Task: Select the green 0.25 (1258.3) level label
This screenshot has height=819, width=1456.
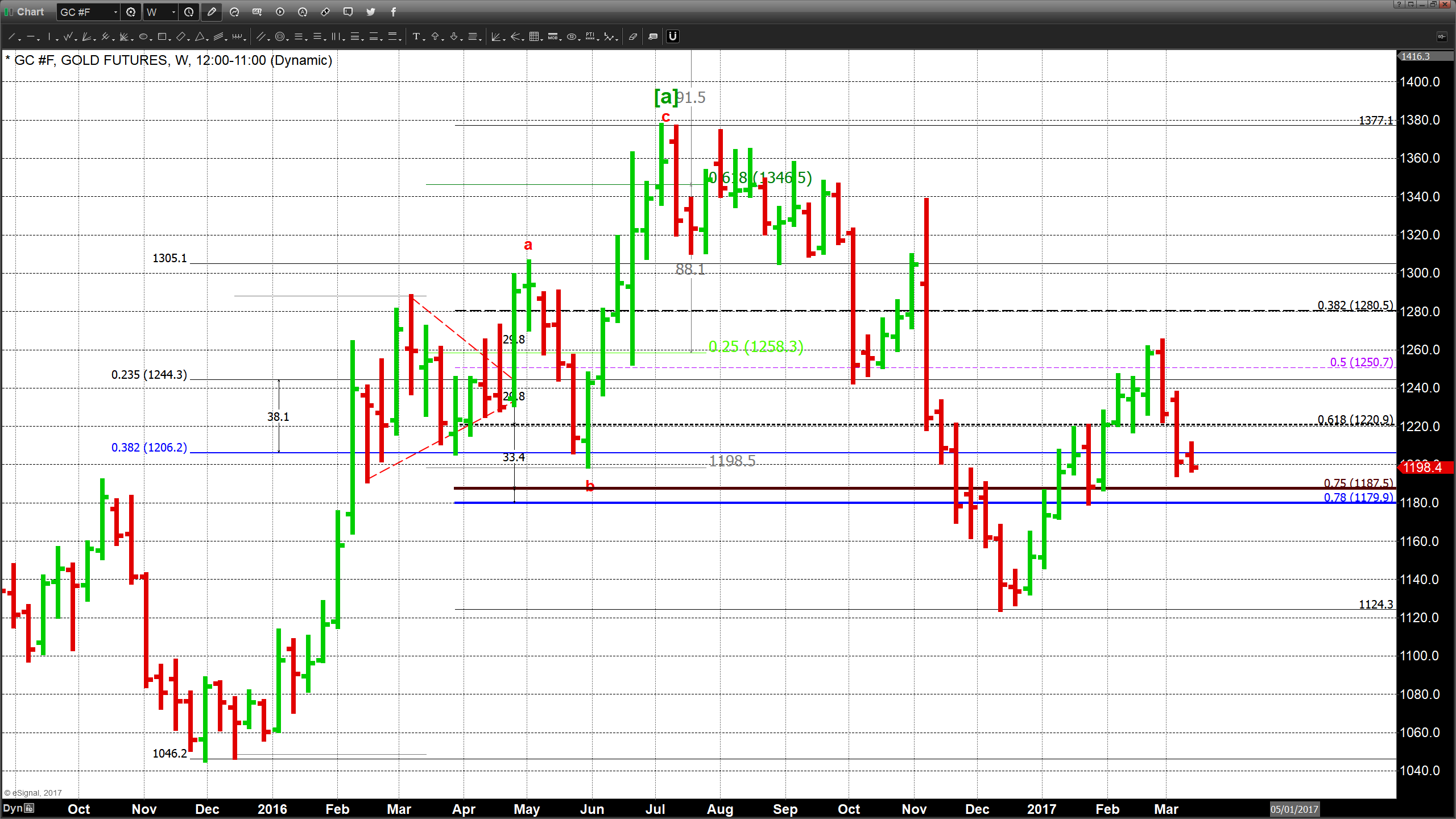Action: coord(756,346)
